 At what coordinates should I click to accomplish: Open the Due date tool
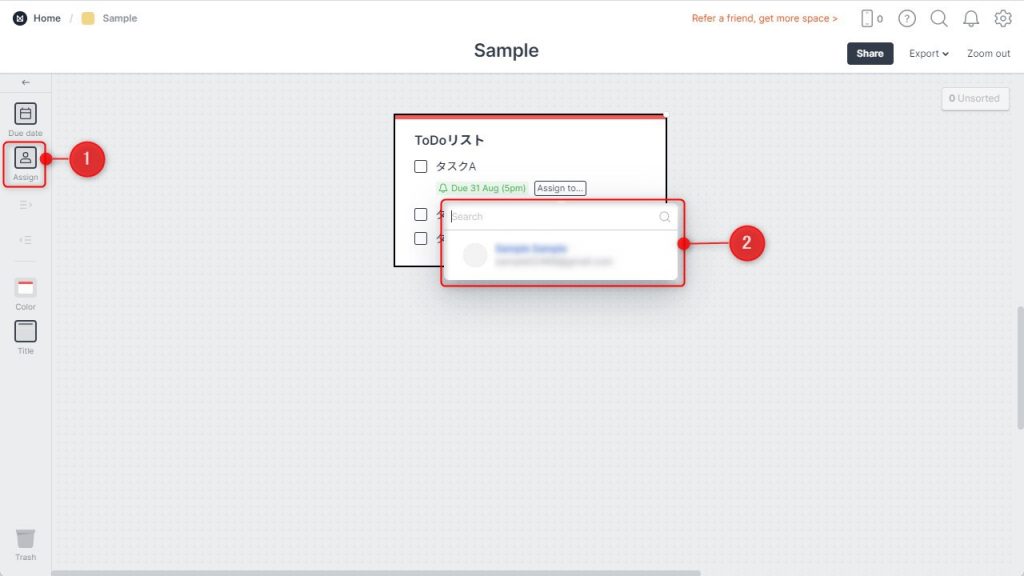click(x=25, y=119)
